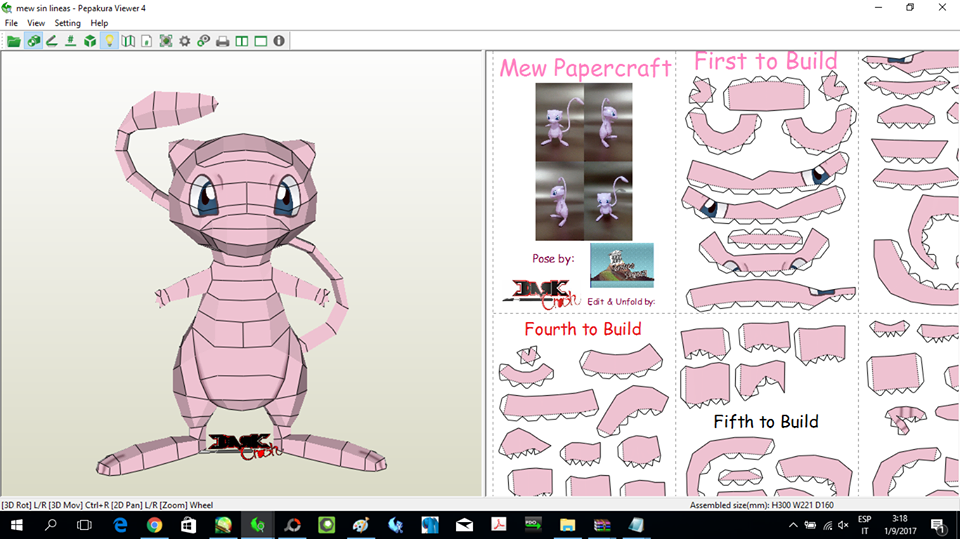Click the Assembled size status bar text
Viewport: 960px width, 539px height.
click(762, 505)
